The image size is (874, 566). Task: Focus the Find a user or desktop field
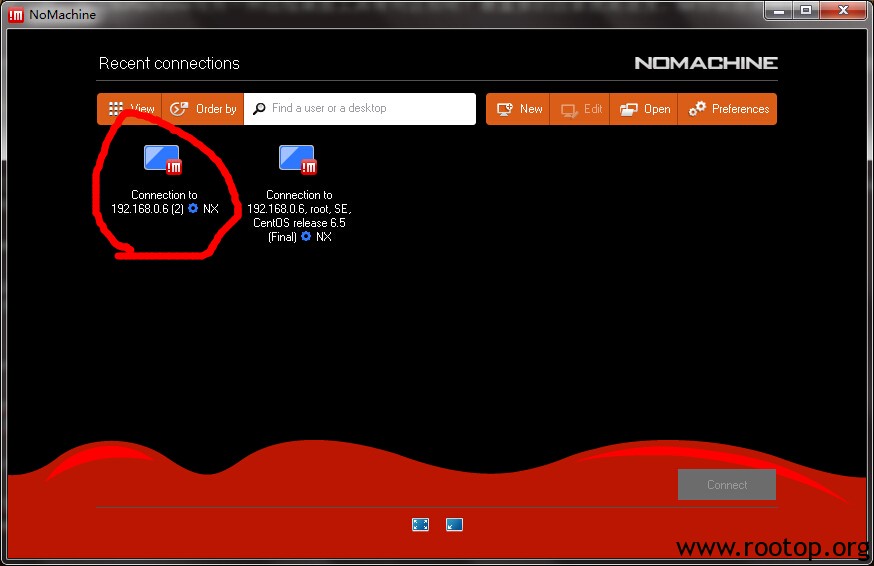point(360,109)
